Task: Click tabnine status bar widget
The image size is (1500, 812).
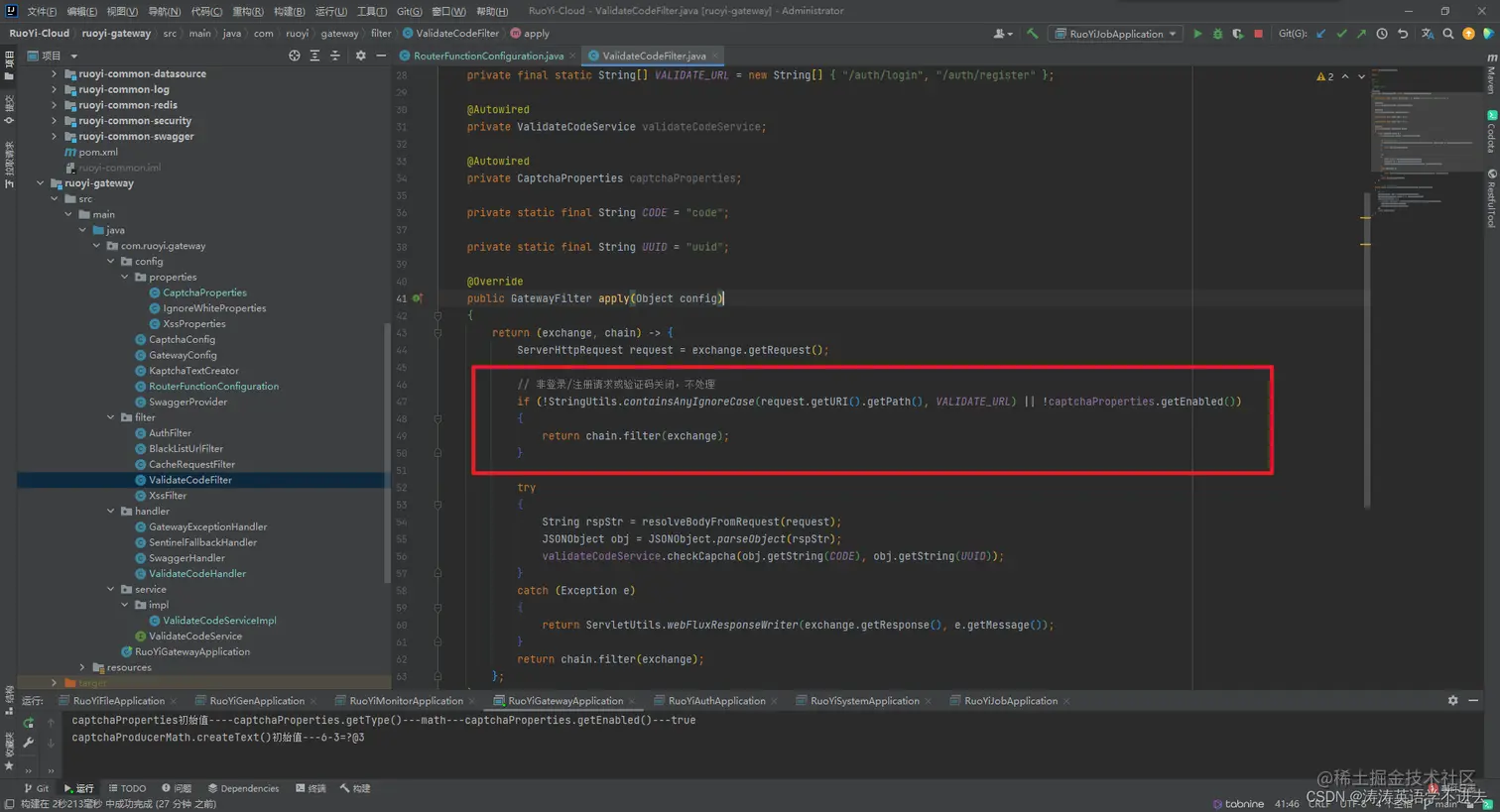Action: coord(1238,804)
